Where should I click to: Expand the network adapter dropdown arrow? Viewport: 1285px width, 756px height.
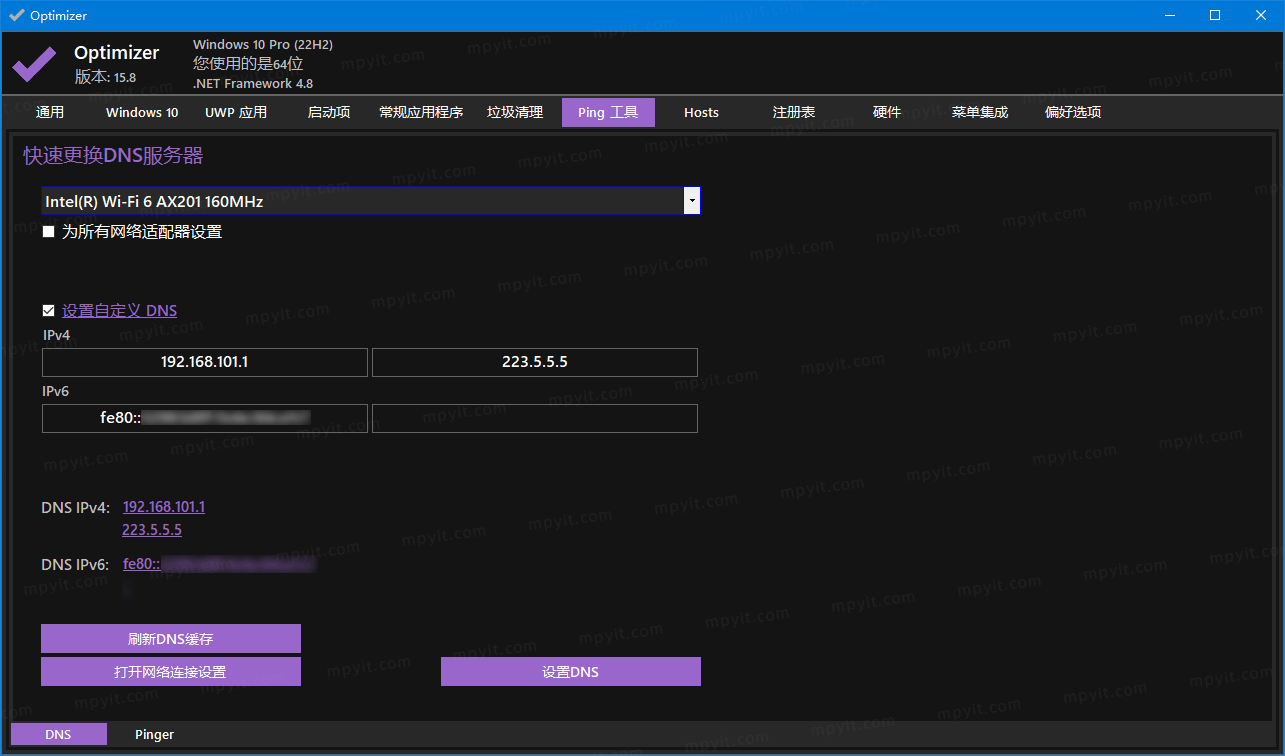coord(691,201)
